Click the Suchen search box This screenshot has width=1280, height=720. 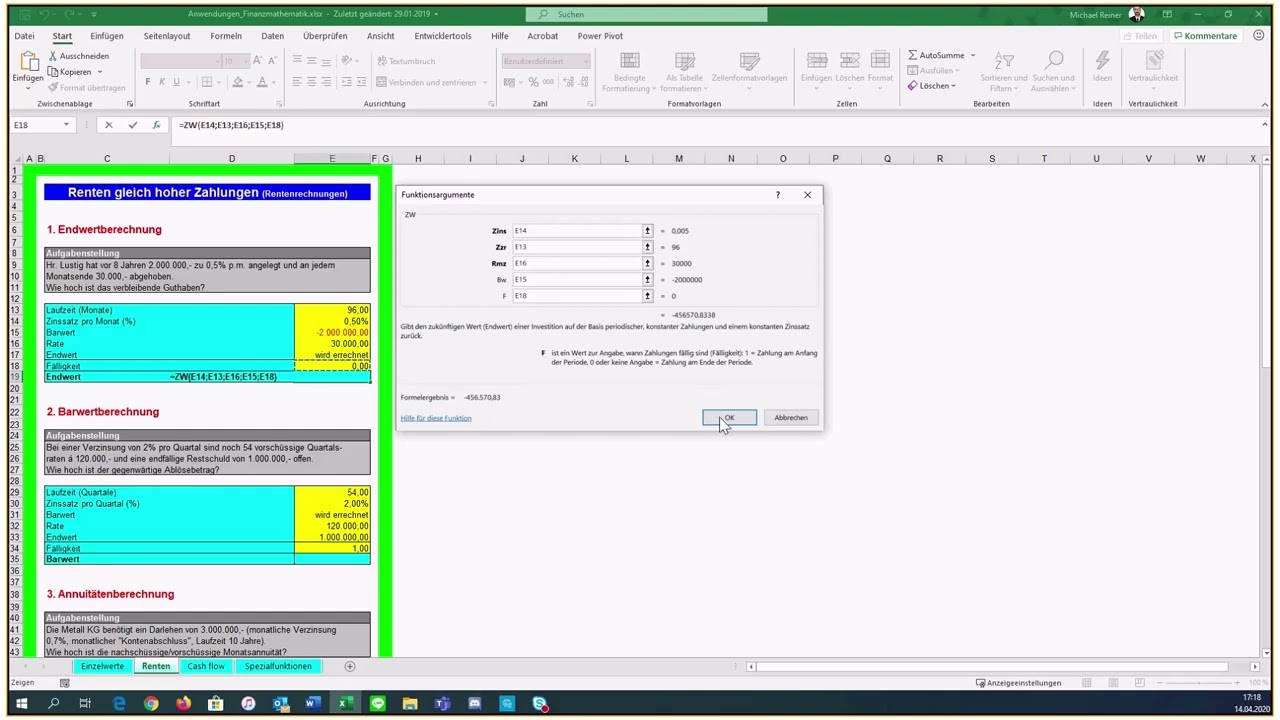click(647, 14)
